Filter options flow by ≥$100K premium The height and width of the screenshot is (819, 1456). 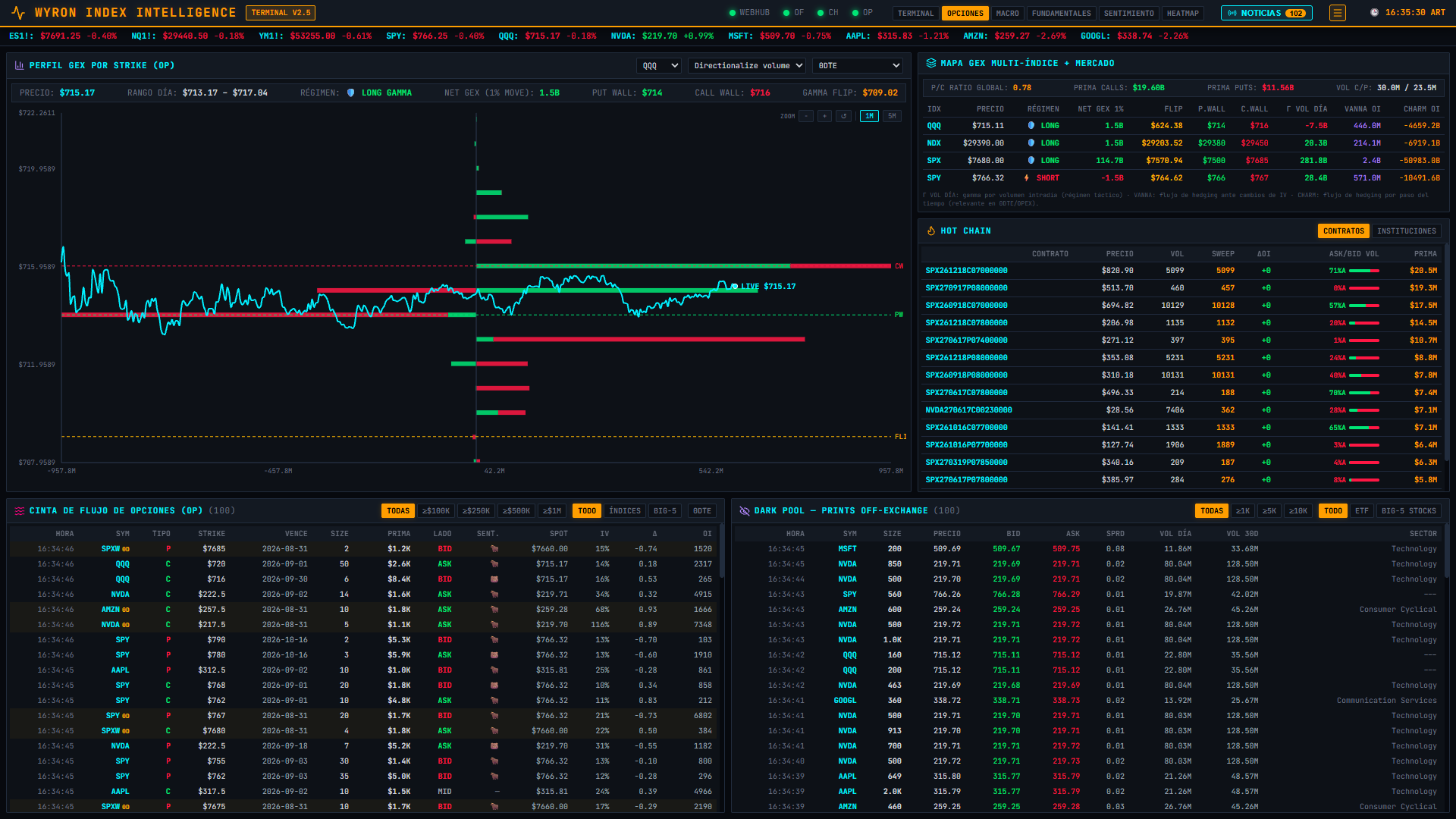436,511
